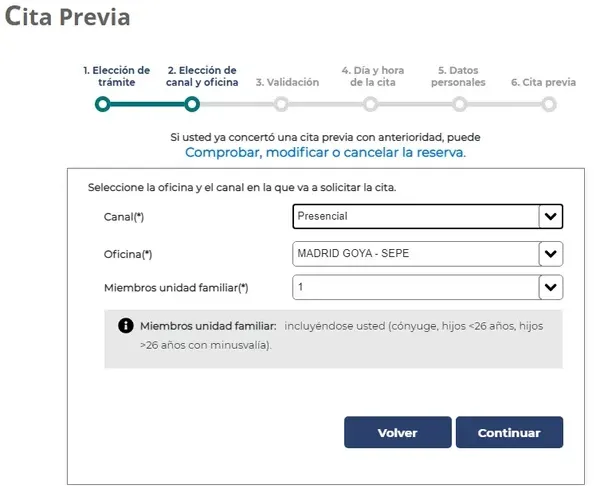Expand Miembros unidad familiar dropdown arrow
600x486 pixels.
pyautogui.click(x=550, y=288)
